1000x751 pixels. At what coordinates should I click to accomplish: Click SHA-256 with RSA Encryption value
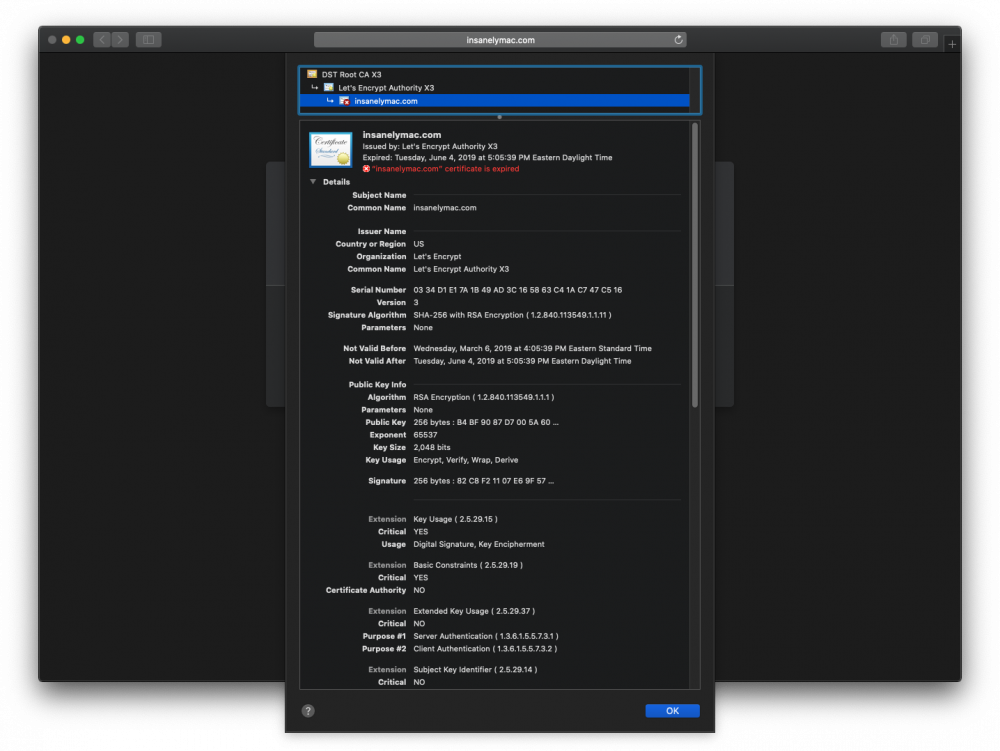[x=512, y=315]
